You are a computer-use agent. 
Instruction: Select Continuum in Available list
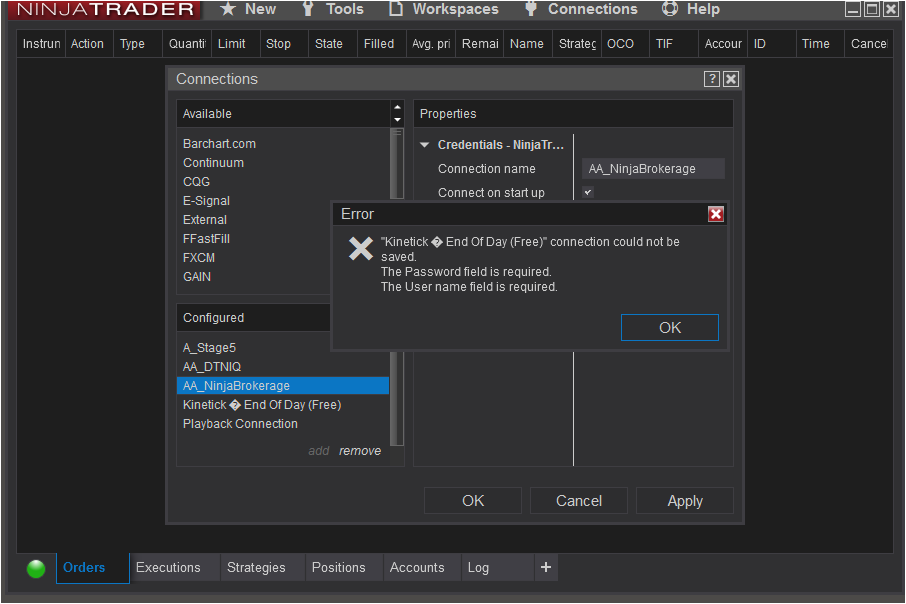click(x=213, y=163)
